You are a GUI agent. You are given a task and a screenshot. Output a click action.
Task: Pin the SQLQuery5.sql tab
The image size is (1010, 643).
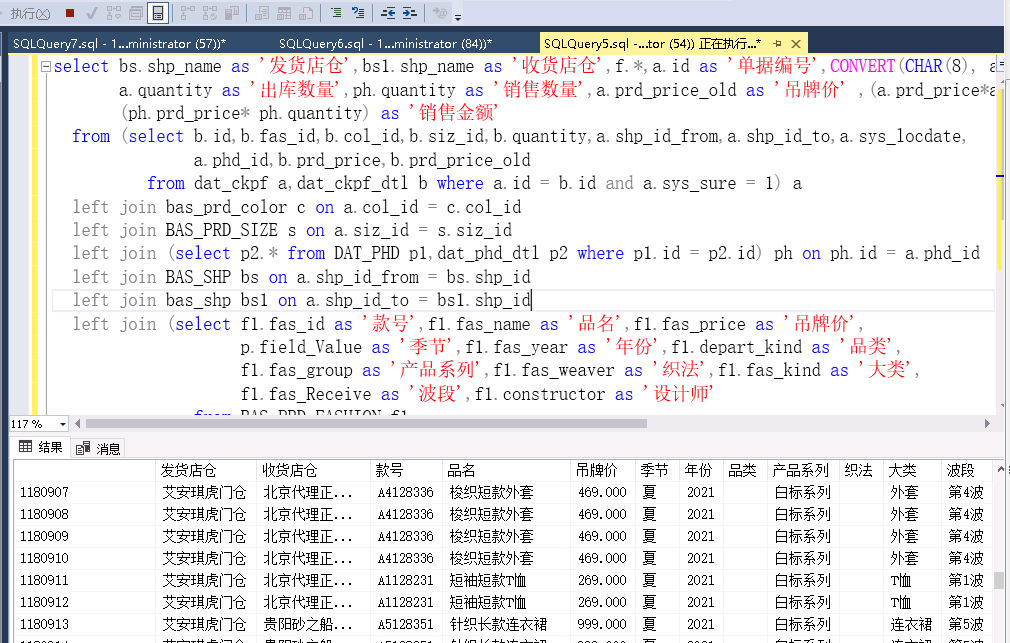tap(777, 44)
